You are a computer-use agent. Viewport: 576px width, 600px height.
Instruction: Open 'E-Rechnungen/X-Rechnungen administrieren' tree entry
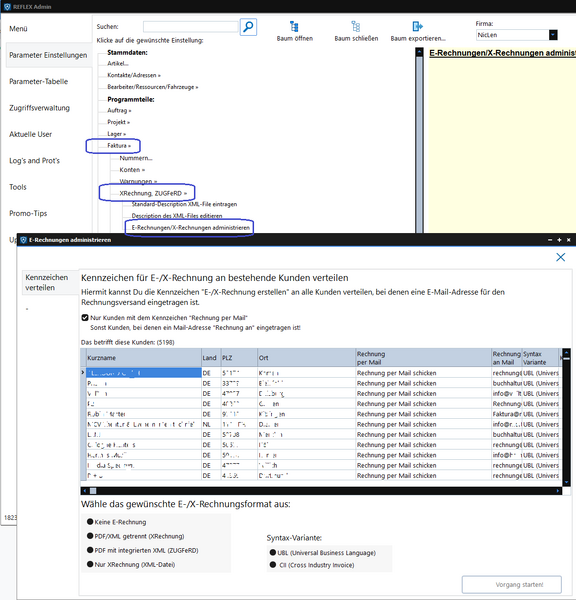[190, 228]
